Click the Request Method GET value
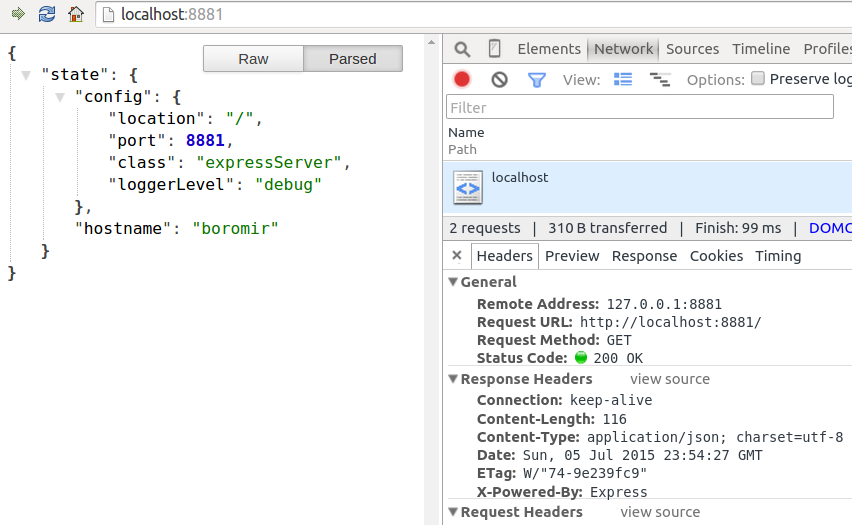The image size is (852, 525). 619,340
